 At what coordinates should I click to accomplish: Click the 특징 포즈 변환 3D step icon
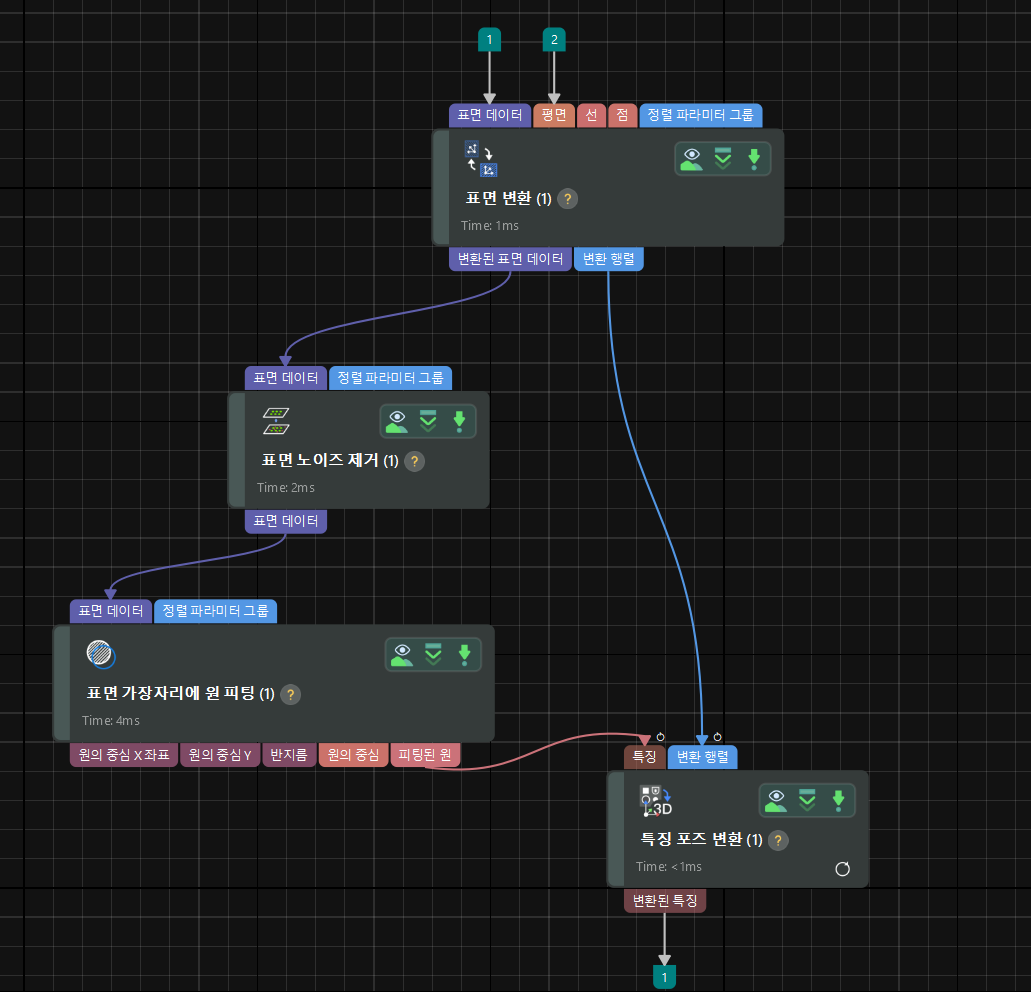pyautogui.click(x=656, y=801)
